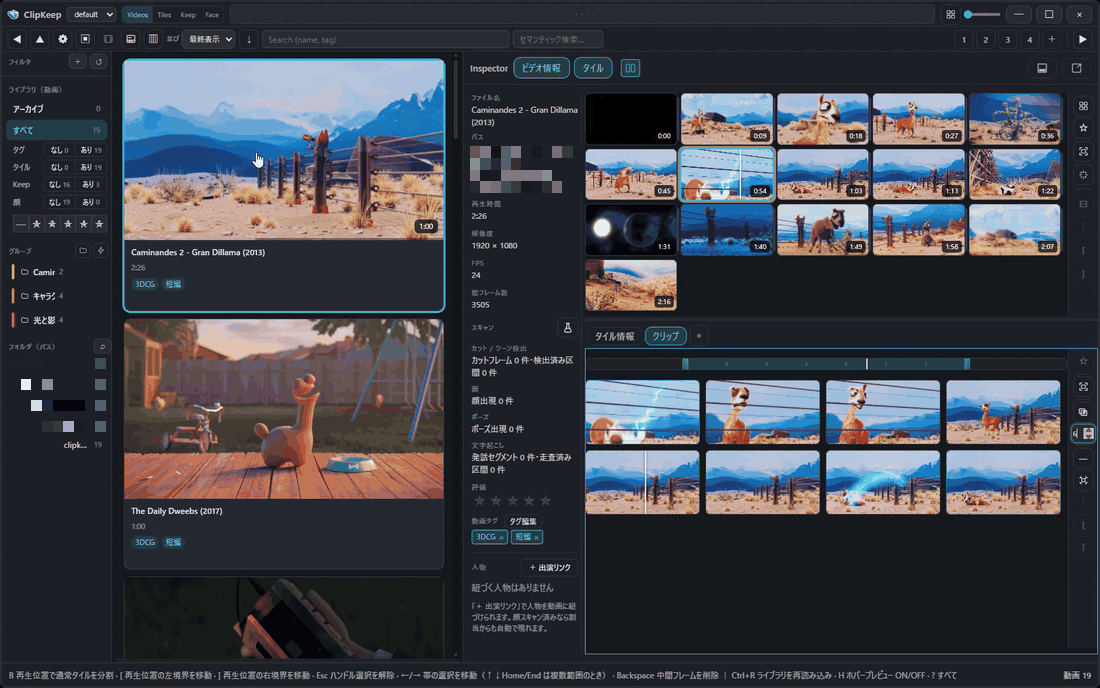Screen dimensions: 1100x688
Task: Filter タグ by あり
Action: click(90, 150)
